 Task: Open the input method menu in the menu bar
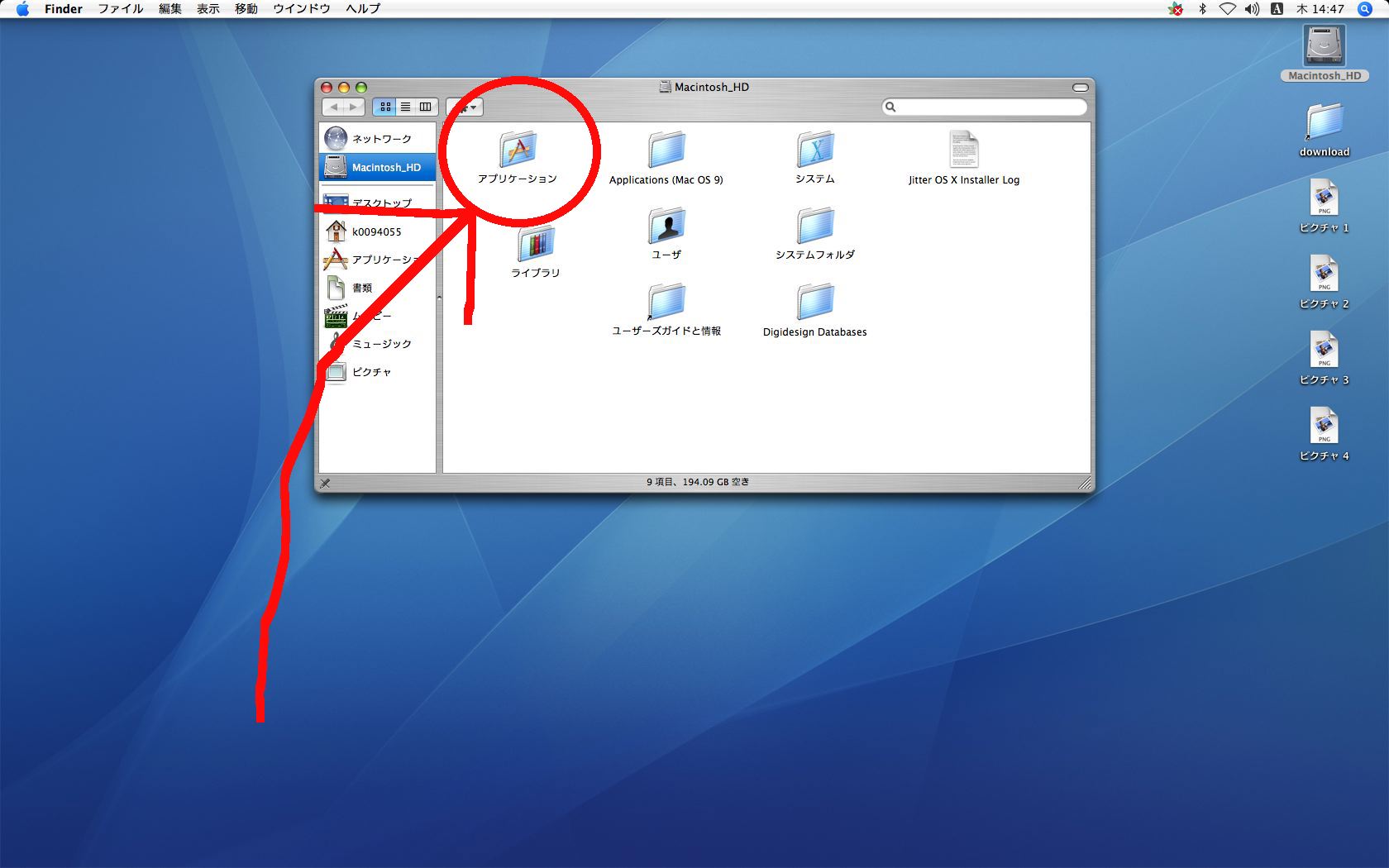(x=1277, y=9)
